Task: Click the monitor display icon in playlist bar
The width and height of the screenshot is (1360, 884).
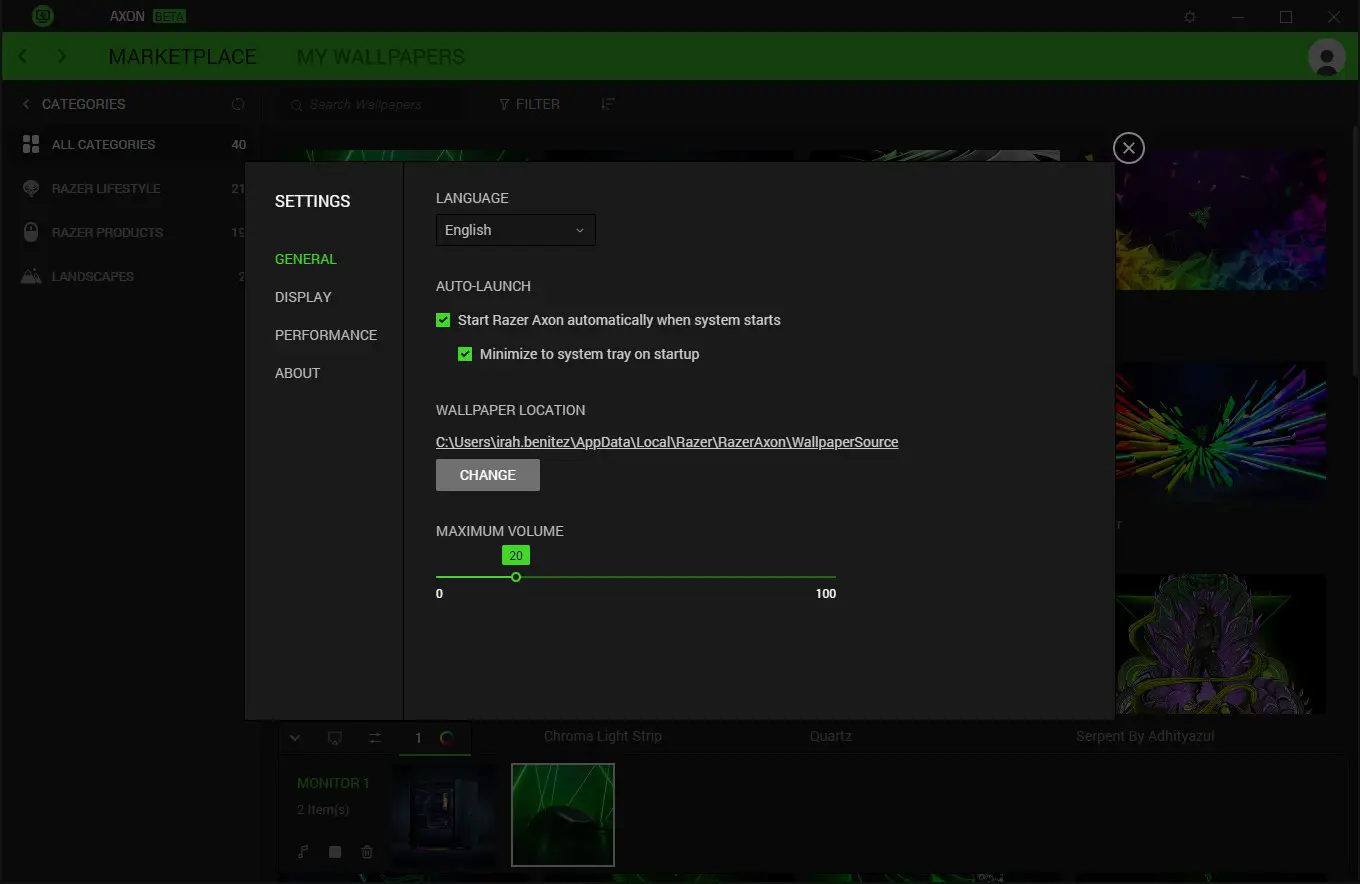Action: point(335,738)
